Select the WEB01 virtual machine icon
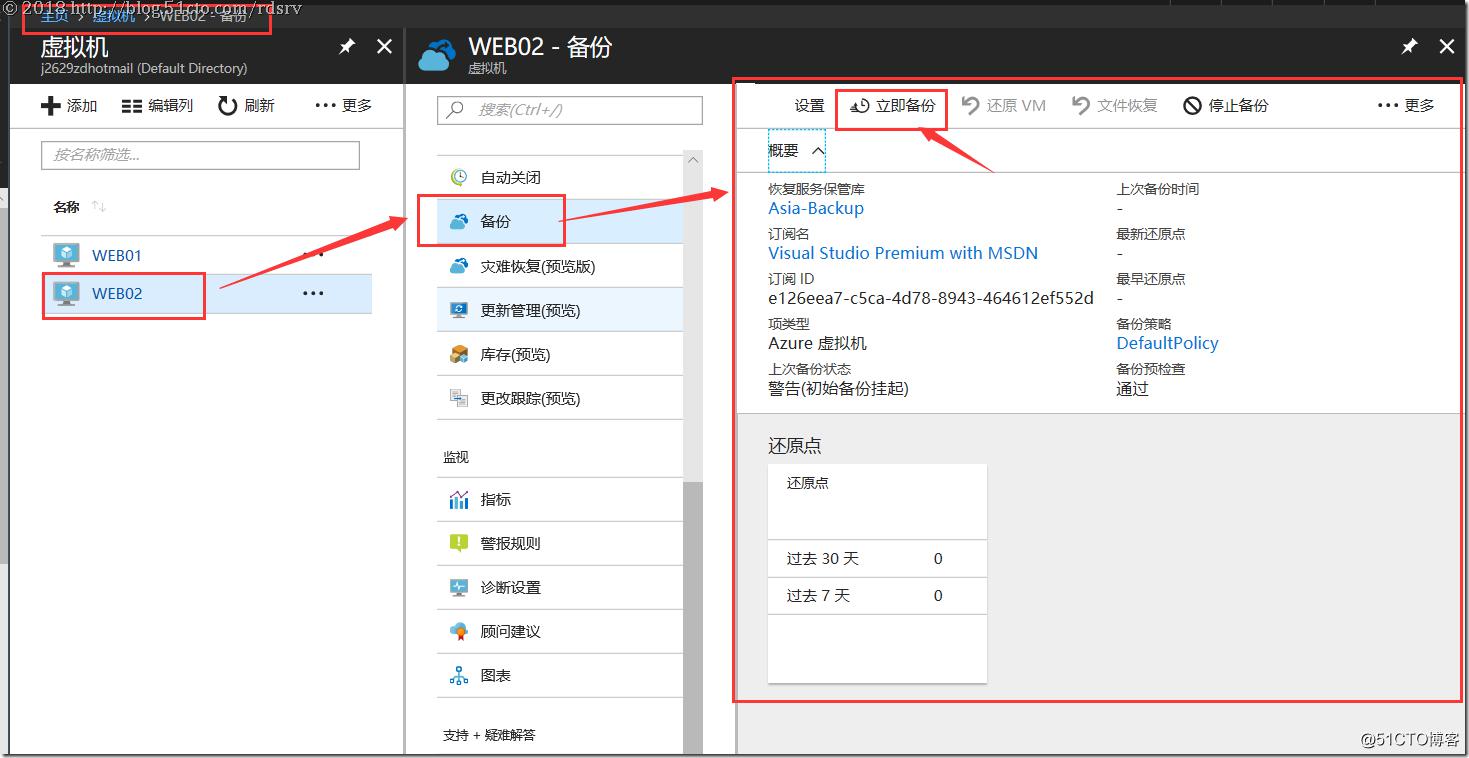Image resolution: width=1469 pixels, height=758 pixels. coord(67,255)
